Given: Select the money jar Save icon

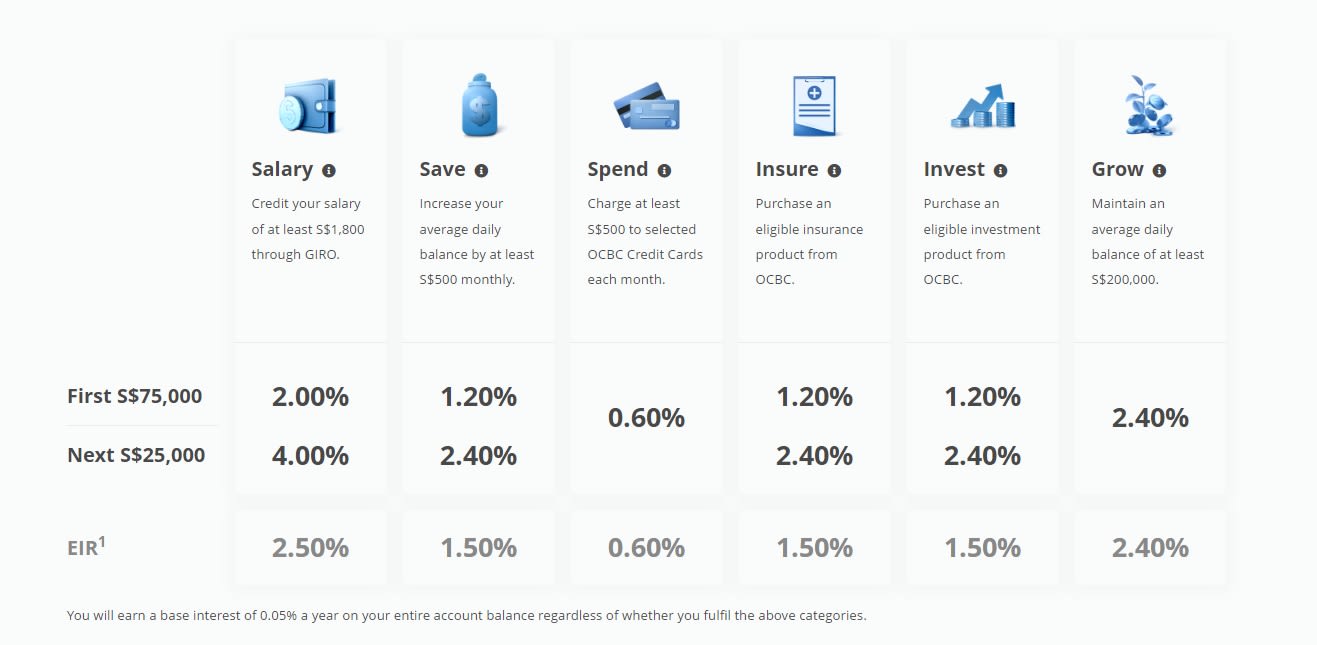Looking at the screenshot, I should click(x=479, y=105).
